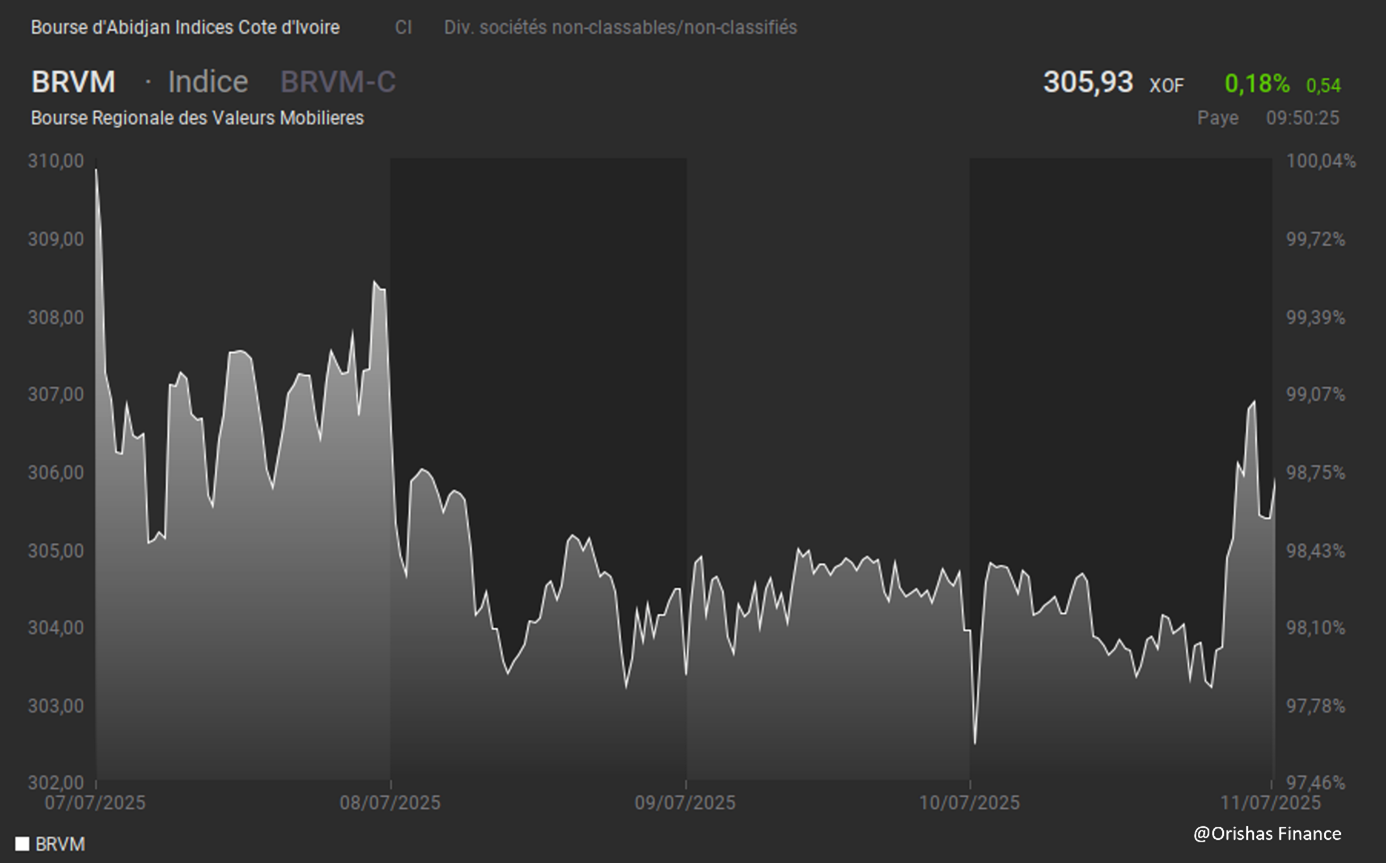Screen dimensions: 1386x863
Task: Click the XOF currency label
Action: [1166, 86]
